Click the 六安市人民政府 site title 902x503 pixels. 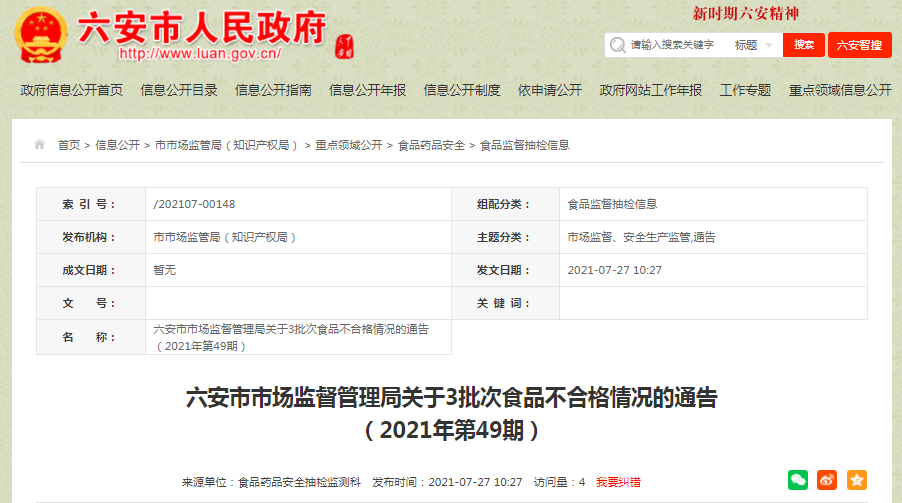point(202,28)
